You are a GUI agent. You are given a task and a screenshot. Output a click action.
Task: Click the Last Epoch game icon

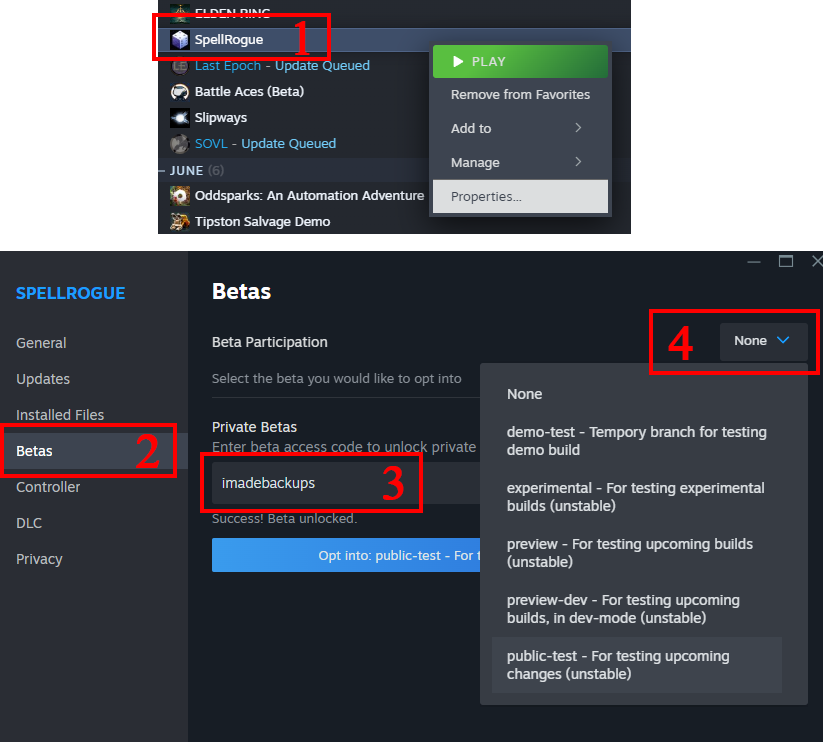tap(180, 66)
